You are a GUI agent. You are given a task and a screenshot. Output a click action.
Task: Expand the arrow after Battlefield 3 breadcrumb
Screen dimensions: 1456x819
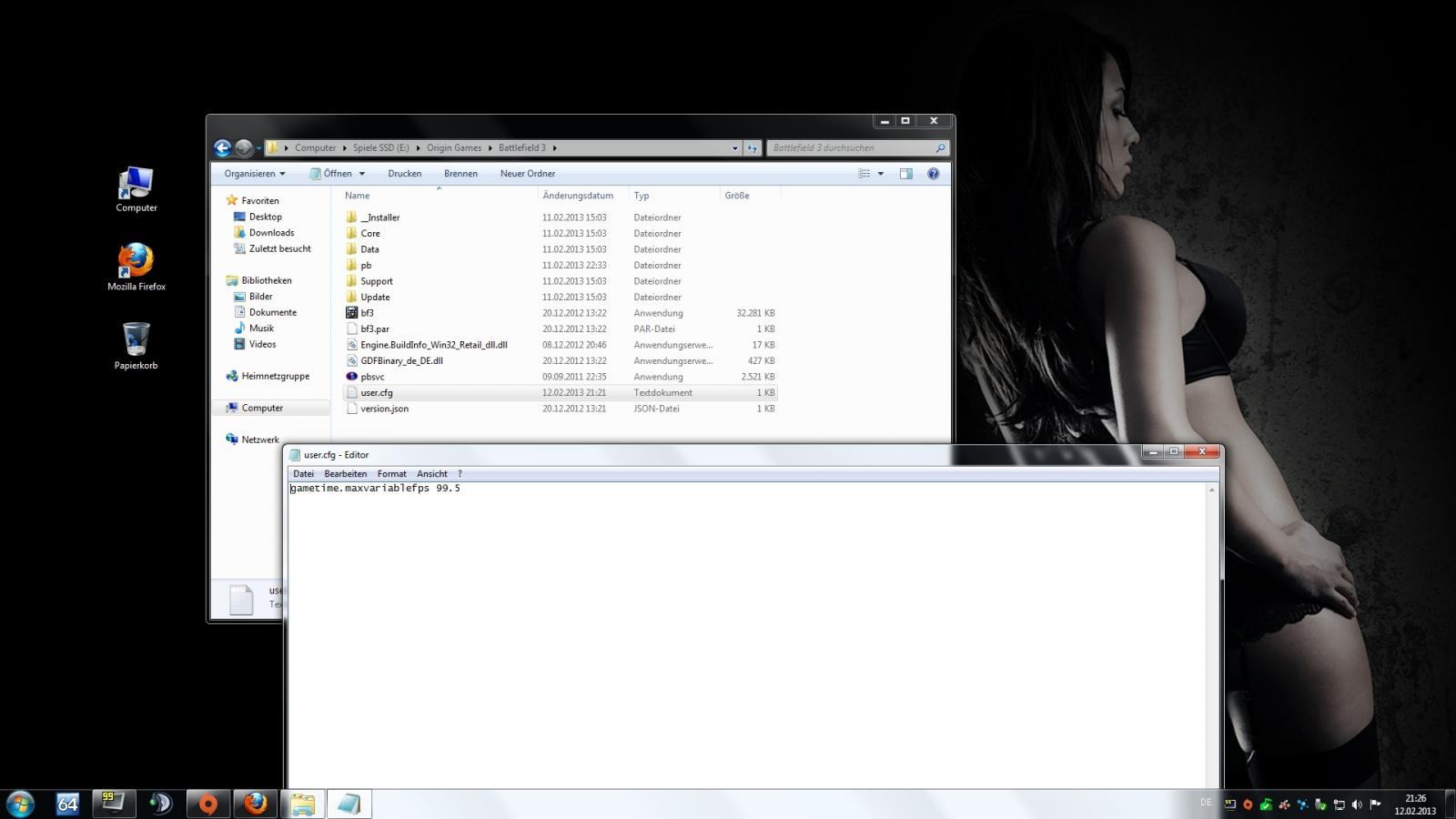554,147
